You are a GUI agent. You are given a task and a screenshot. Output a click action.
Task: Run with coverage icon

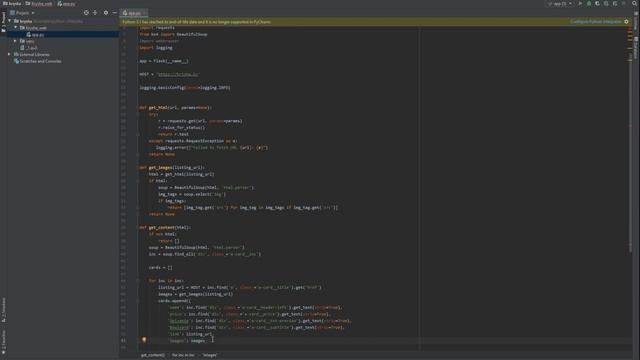(x=597, y=4)
